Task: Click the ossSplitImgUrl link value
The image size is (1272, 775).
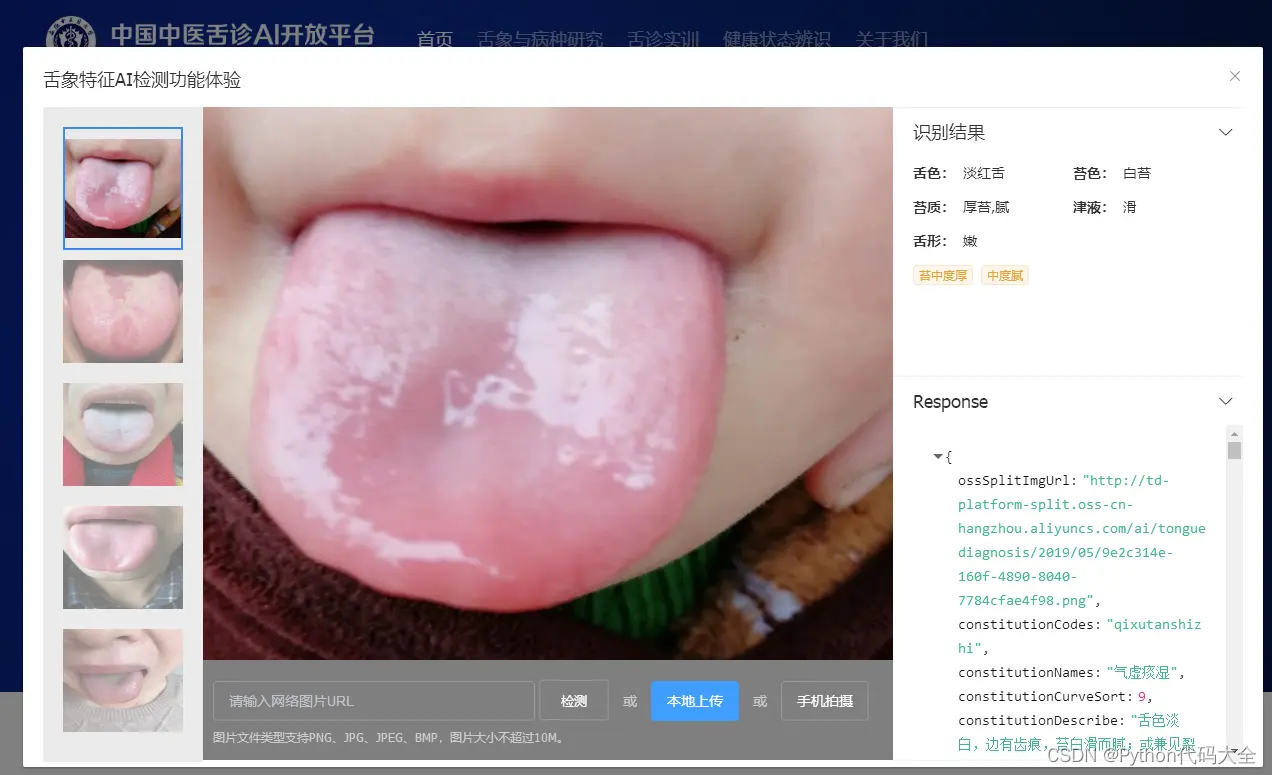Action: (1081, 540)
